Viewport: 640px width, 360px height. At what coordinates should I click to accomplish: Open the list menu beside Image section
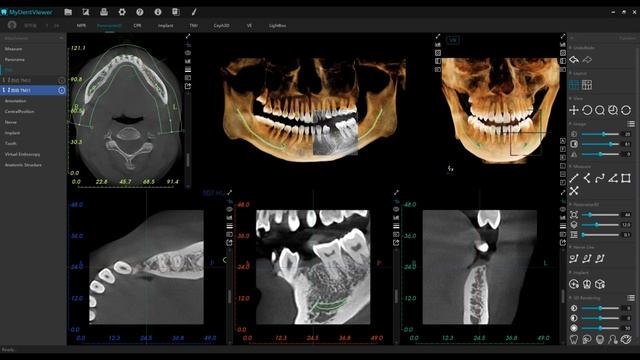[x=631, y=124]
